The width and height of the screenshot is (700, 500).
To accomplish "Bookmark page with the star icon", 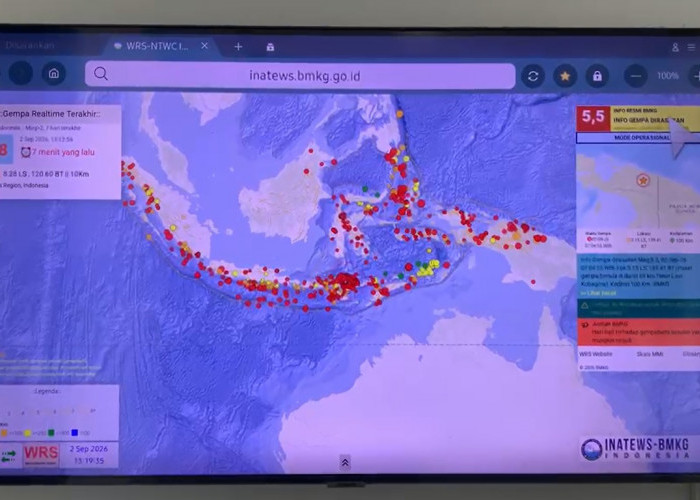I will click(565, 76).
